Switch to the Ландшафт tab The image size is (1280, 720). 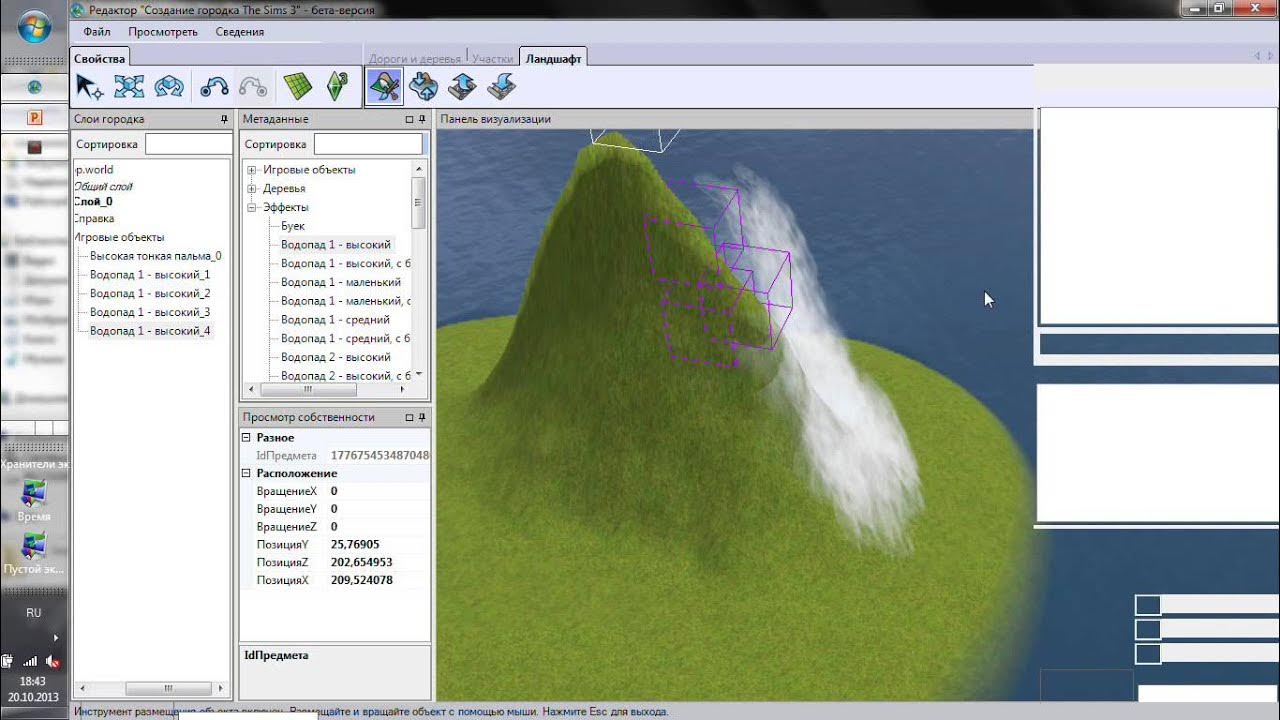click(x=553, y=59)
